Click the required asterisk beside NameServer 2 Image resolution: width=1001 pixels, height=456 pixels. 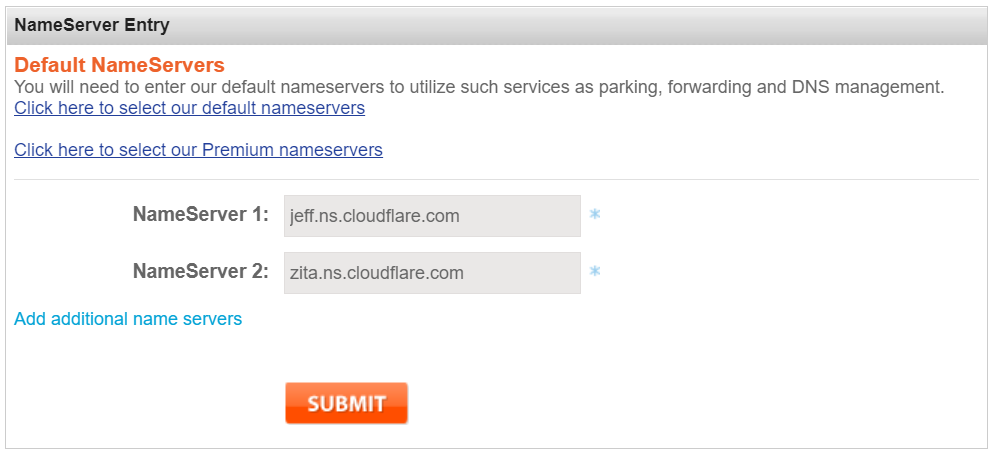point(594,272)
